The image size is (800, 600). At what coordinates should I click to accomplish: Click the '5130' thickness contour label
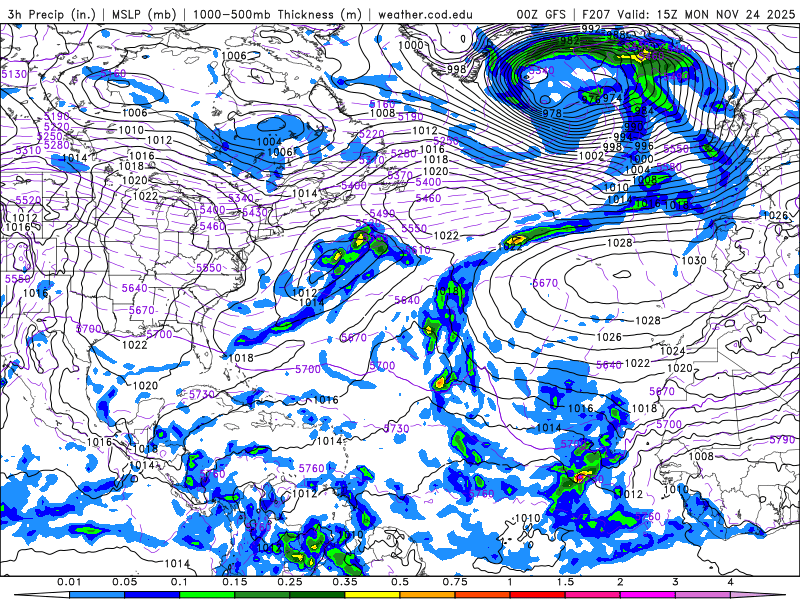pyautogui.click(x=14, y=74)
